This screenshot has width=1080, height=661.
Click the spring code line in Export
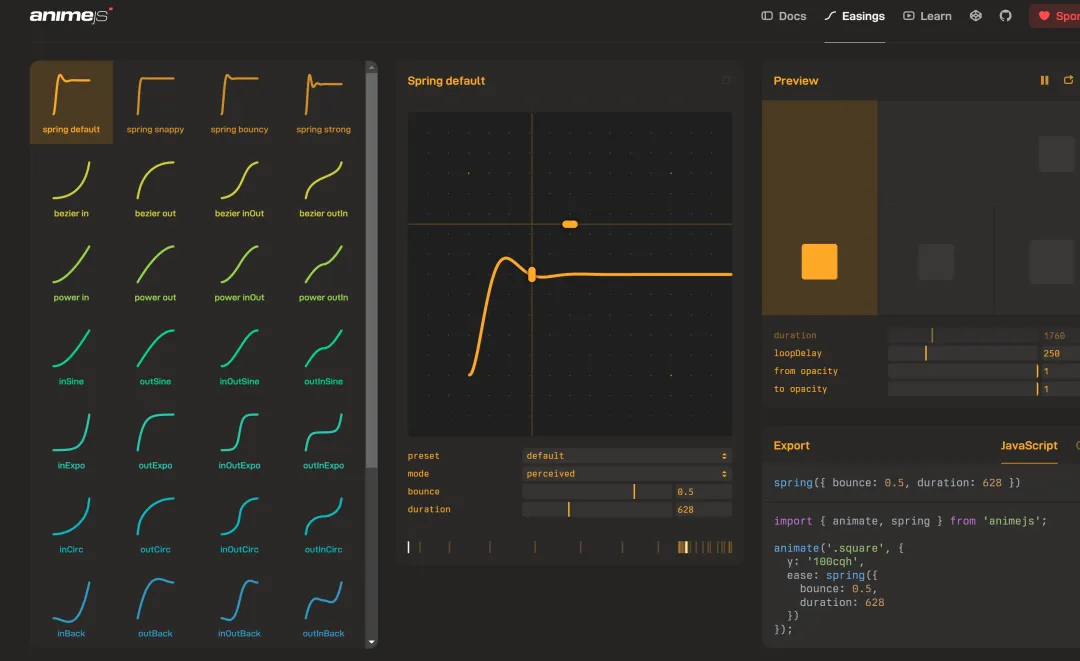(897, 483)
